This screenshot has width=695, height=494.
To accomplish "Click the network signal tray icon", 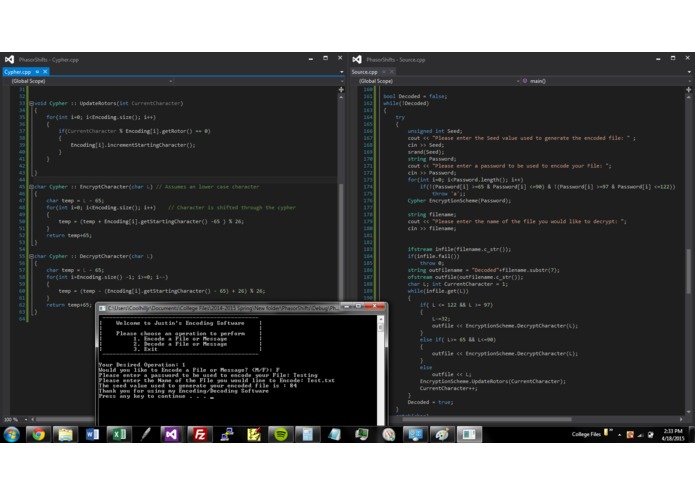I will pos(640,435).
